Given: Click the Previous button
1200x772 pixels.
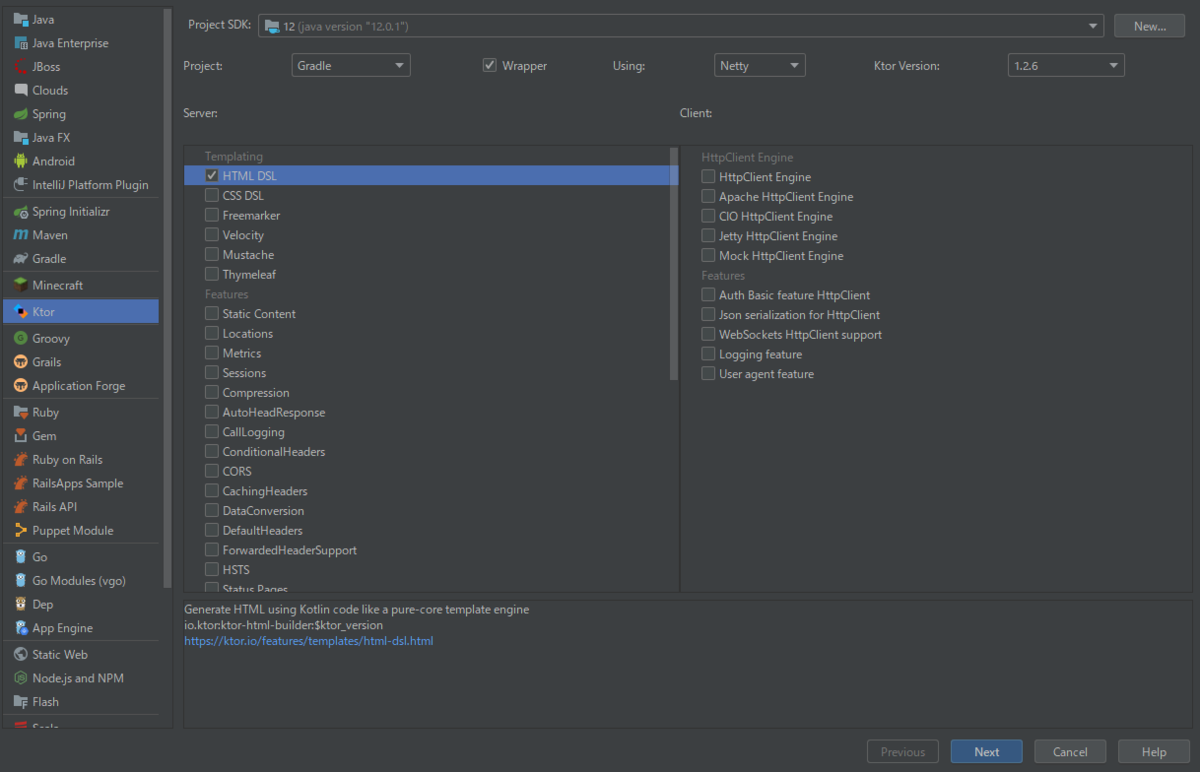Looking at the screenshot, I should (903, 752).
